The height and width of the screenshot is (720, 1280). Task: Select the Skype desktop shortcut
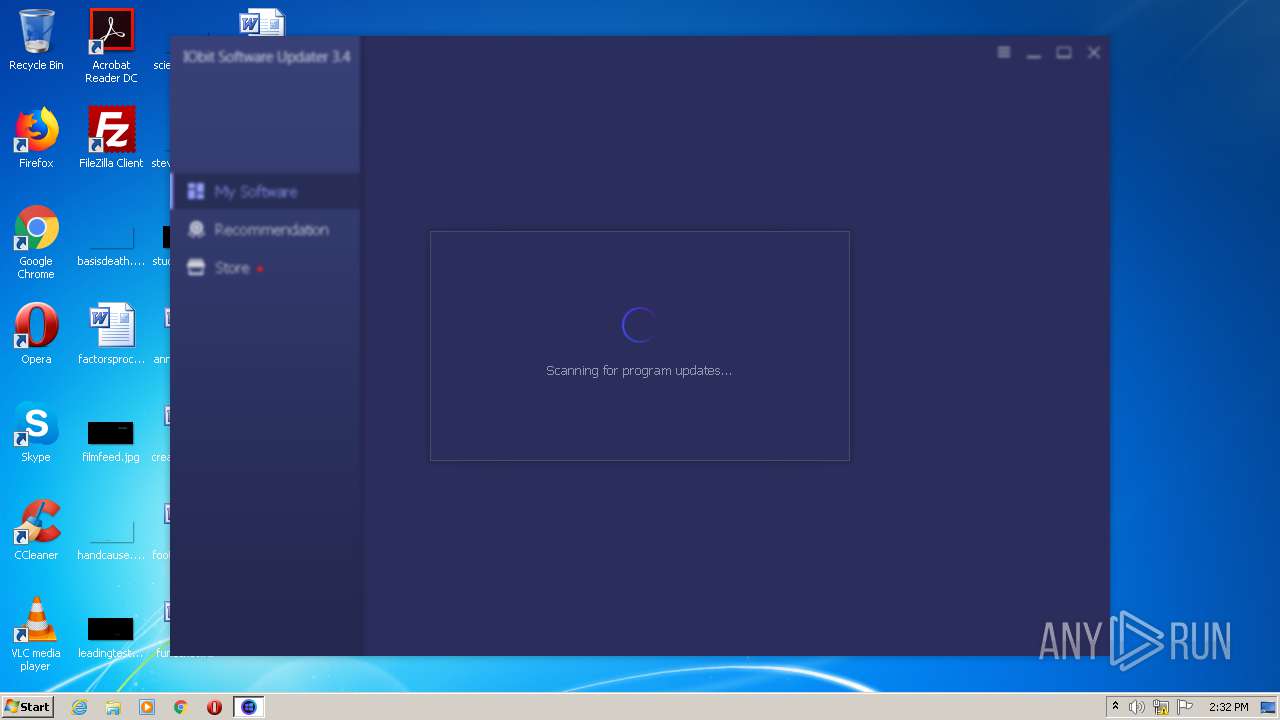(36, 432)
